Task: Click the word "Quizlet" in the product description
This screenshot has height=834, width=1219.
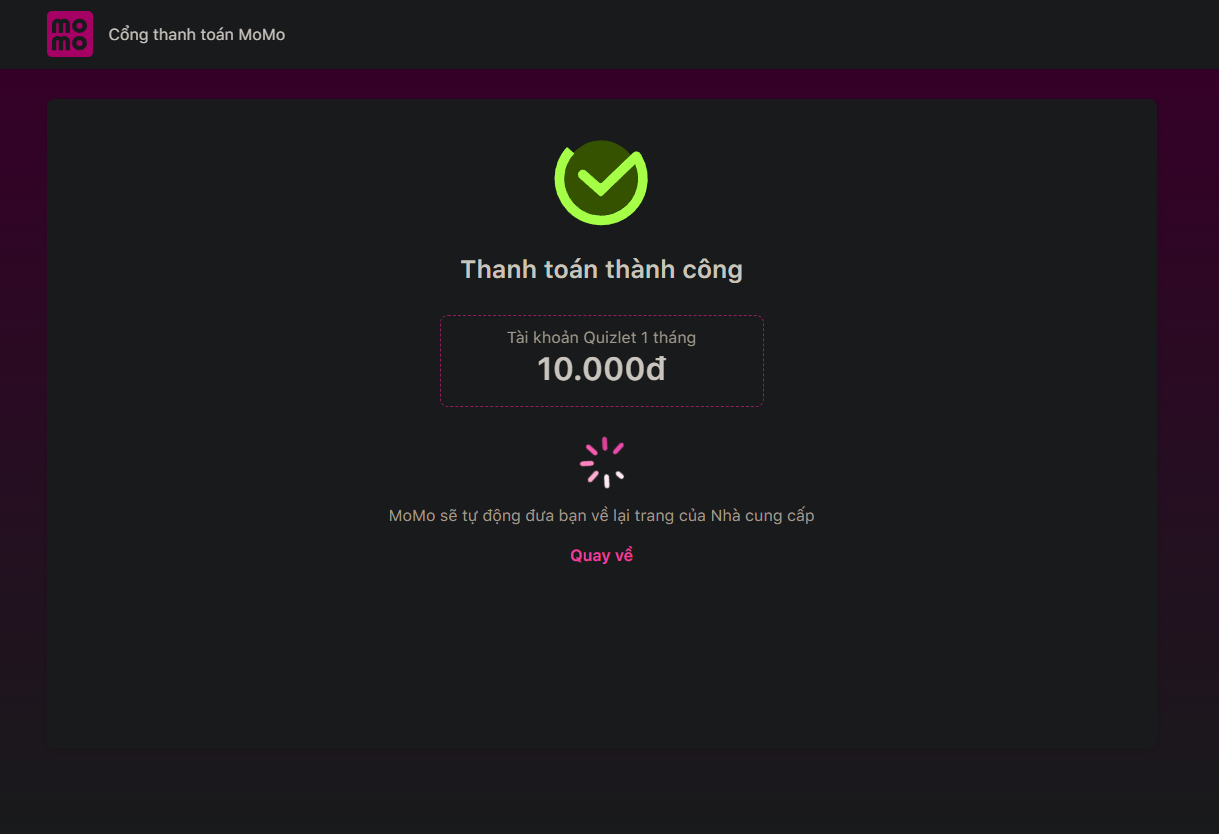Action: (x=609, y=338)
